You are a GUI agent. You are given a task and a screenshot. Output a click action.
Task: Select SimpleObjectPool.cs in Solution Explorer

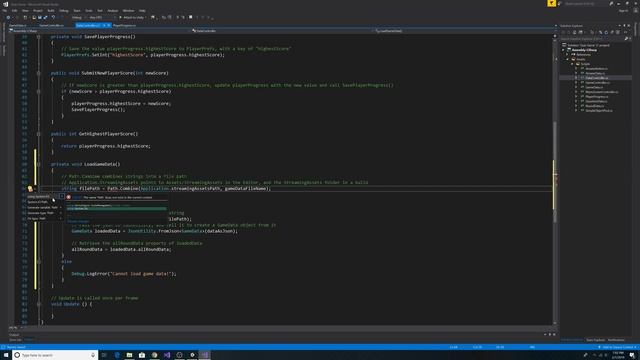(x=598, y=110)
